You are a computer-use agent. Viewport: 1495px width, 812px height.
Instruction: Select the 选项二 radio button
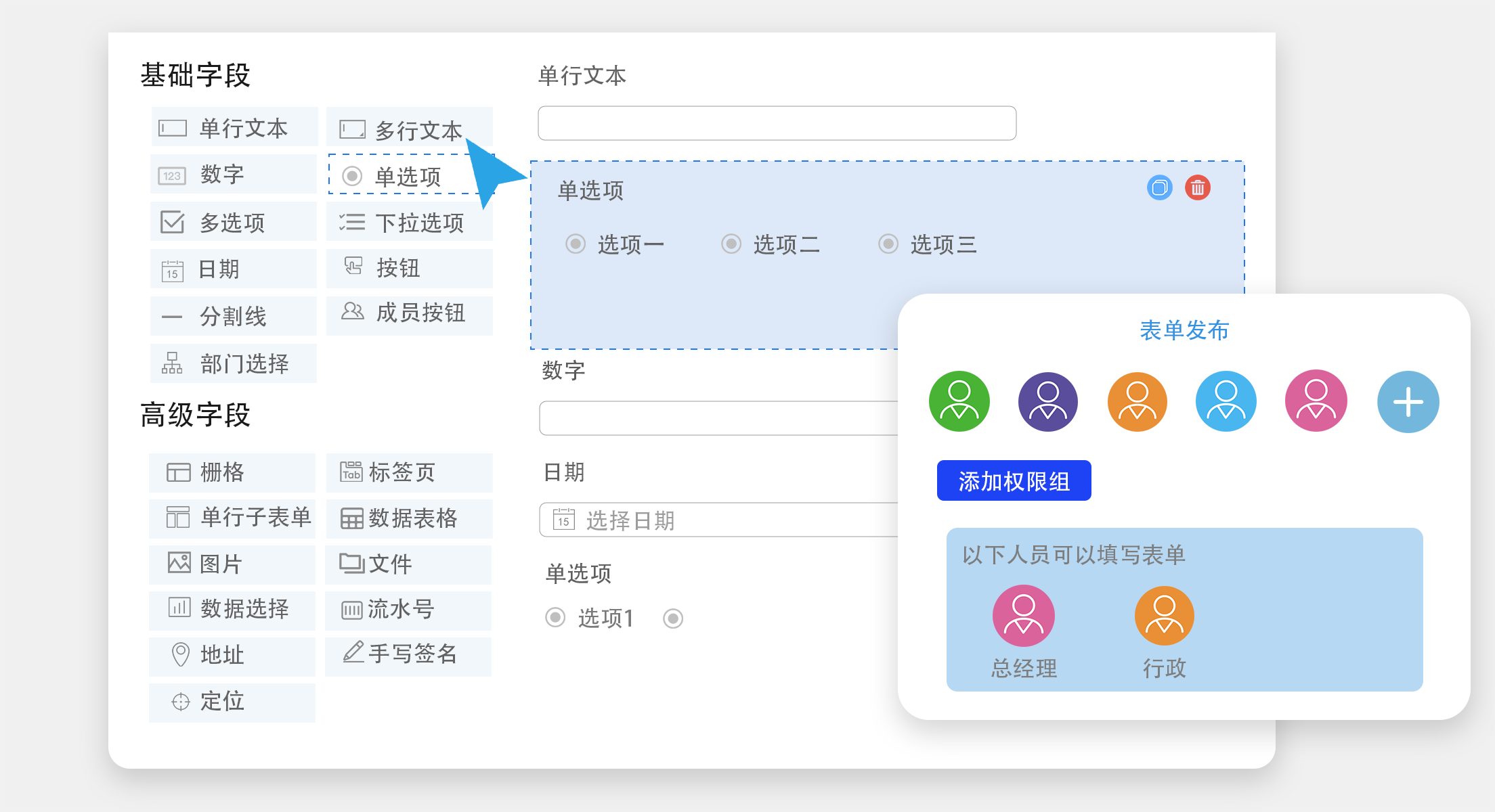click(x=731, y=244)
